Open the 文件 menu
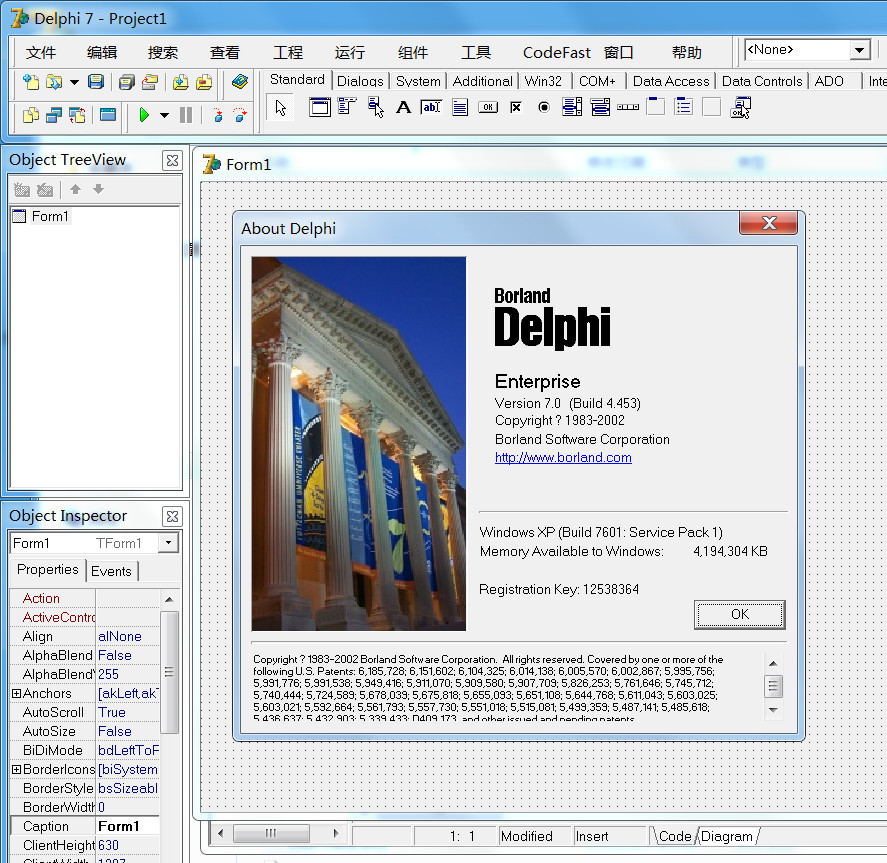Screen dimensions: 887x863 [41, 53]
